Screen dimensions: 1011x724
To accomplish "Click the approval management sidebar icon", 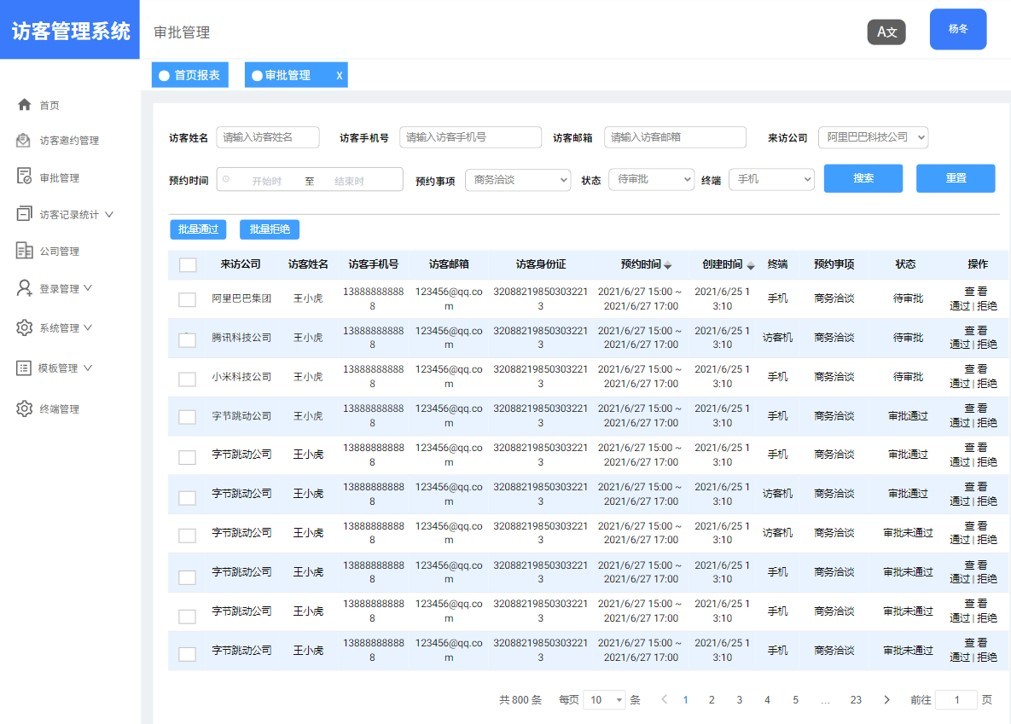I will (x=25, y=177).
